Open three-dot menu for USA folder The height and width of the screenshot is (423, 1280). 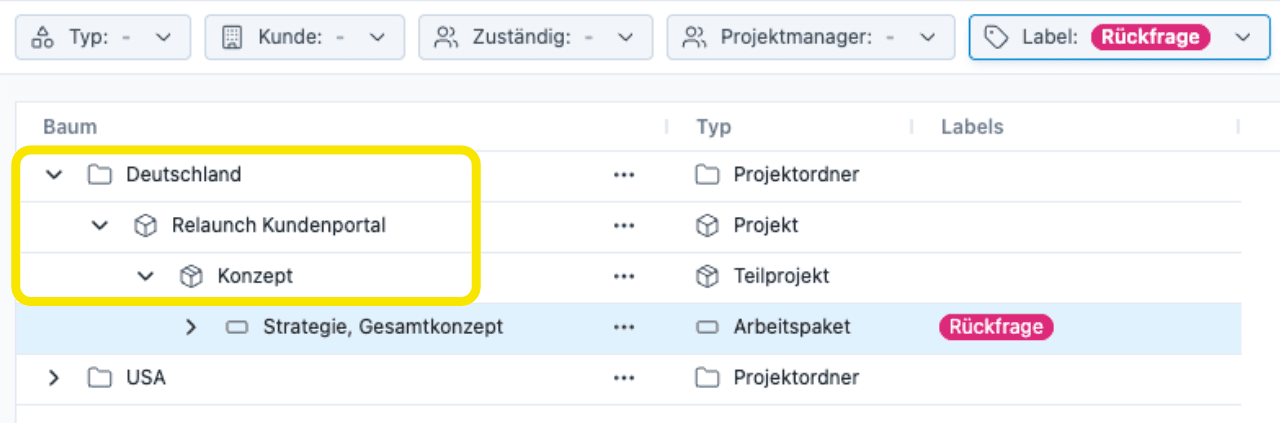tap(624, 378)
